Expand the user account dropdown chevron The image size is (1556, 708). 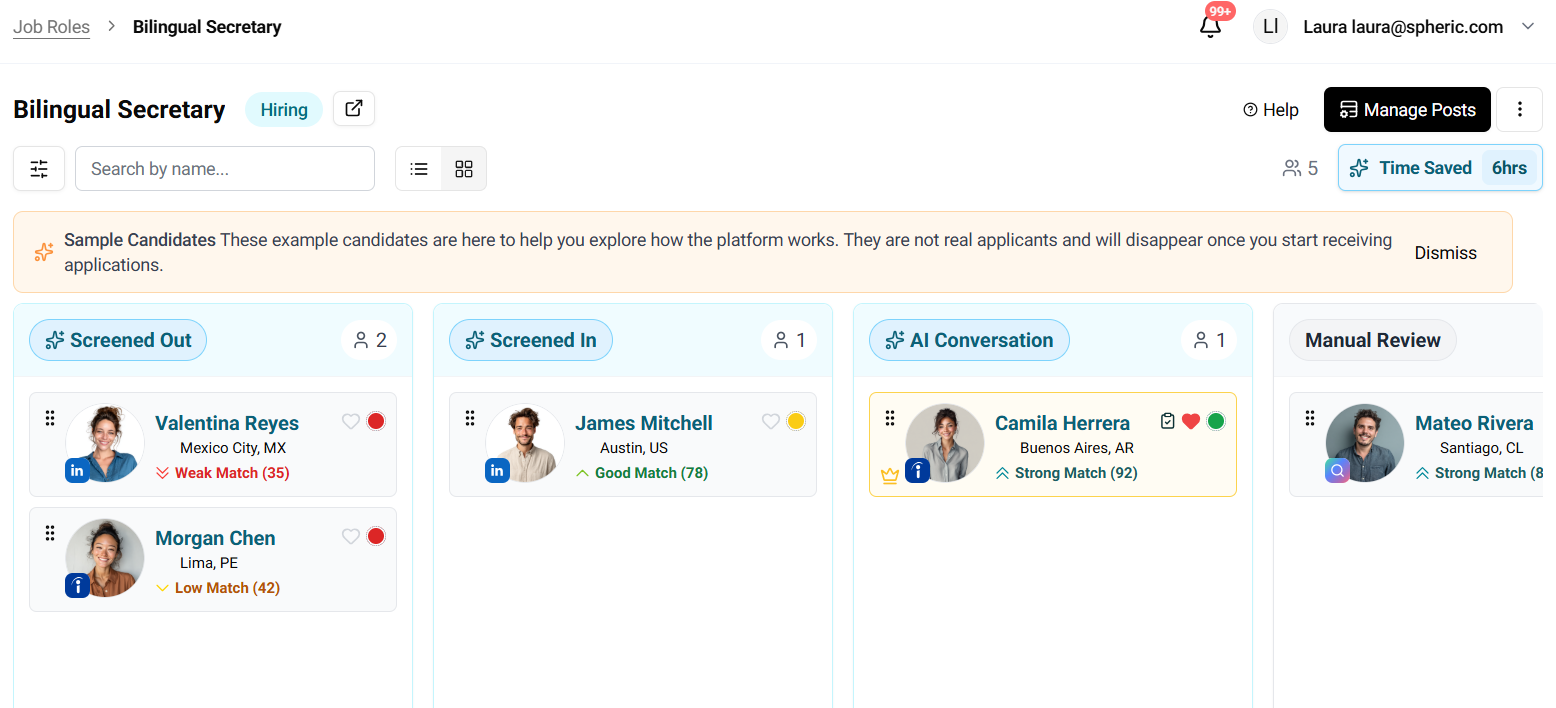(x=1527, y=27)
